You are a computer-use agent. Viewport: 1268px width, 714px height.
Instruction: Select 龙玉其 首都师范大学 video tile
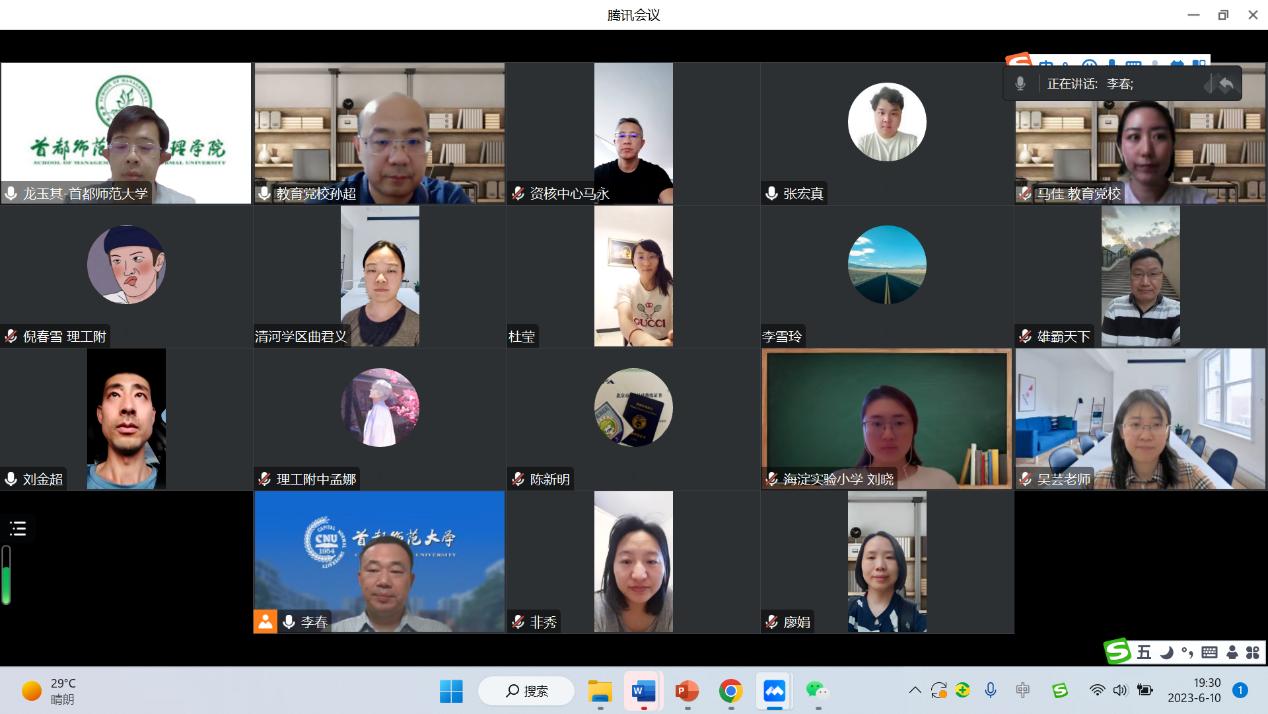[126, 133]
